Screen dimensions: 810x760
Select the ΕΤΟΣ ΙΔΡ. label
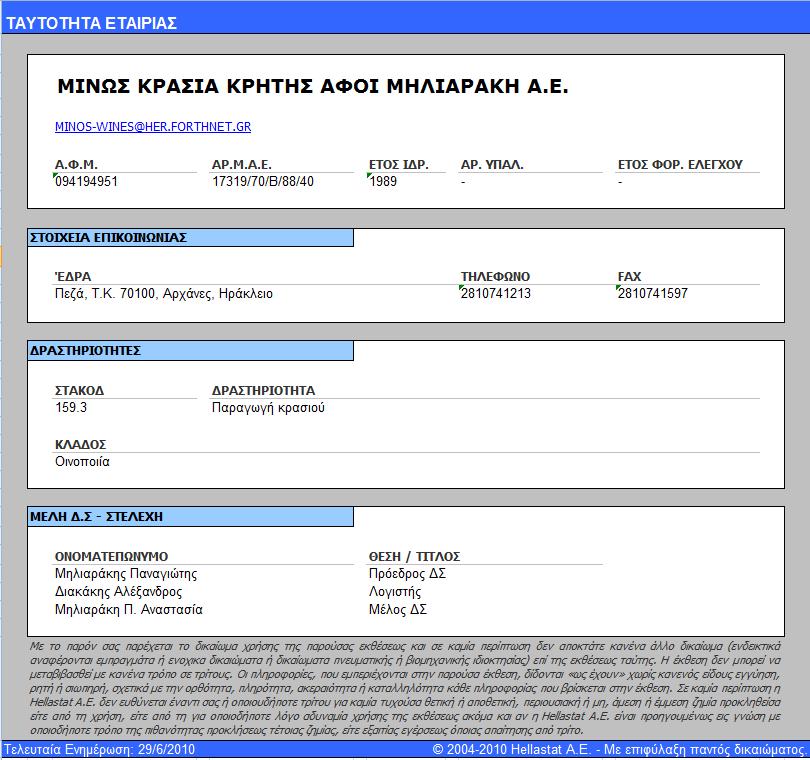click(x=398, y=165)
